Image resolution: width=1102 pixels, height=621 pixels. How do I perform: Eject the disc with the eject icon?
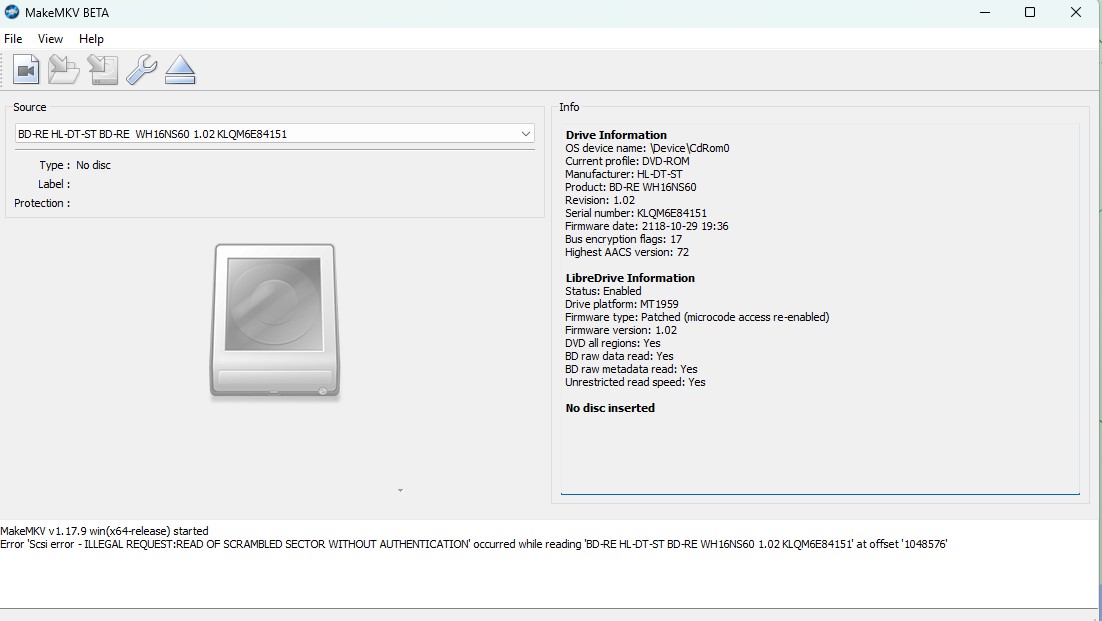(x=180, y=70)
